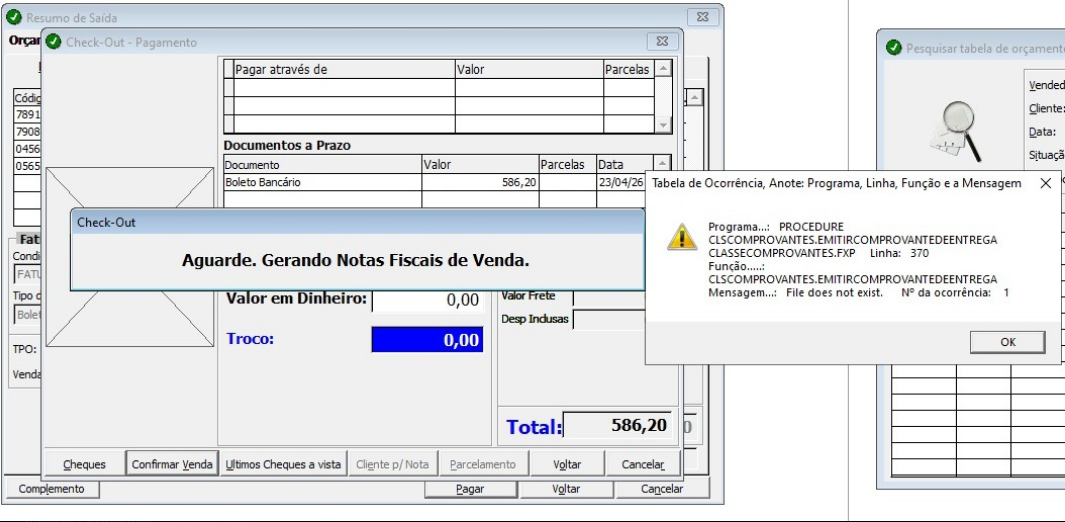Viewport: 1065px width, 522px height.
Task: Click the Resumo de Saída window icon
Action: 14,18
